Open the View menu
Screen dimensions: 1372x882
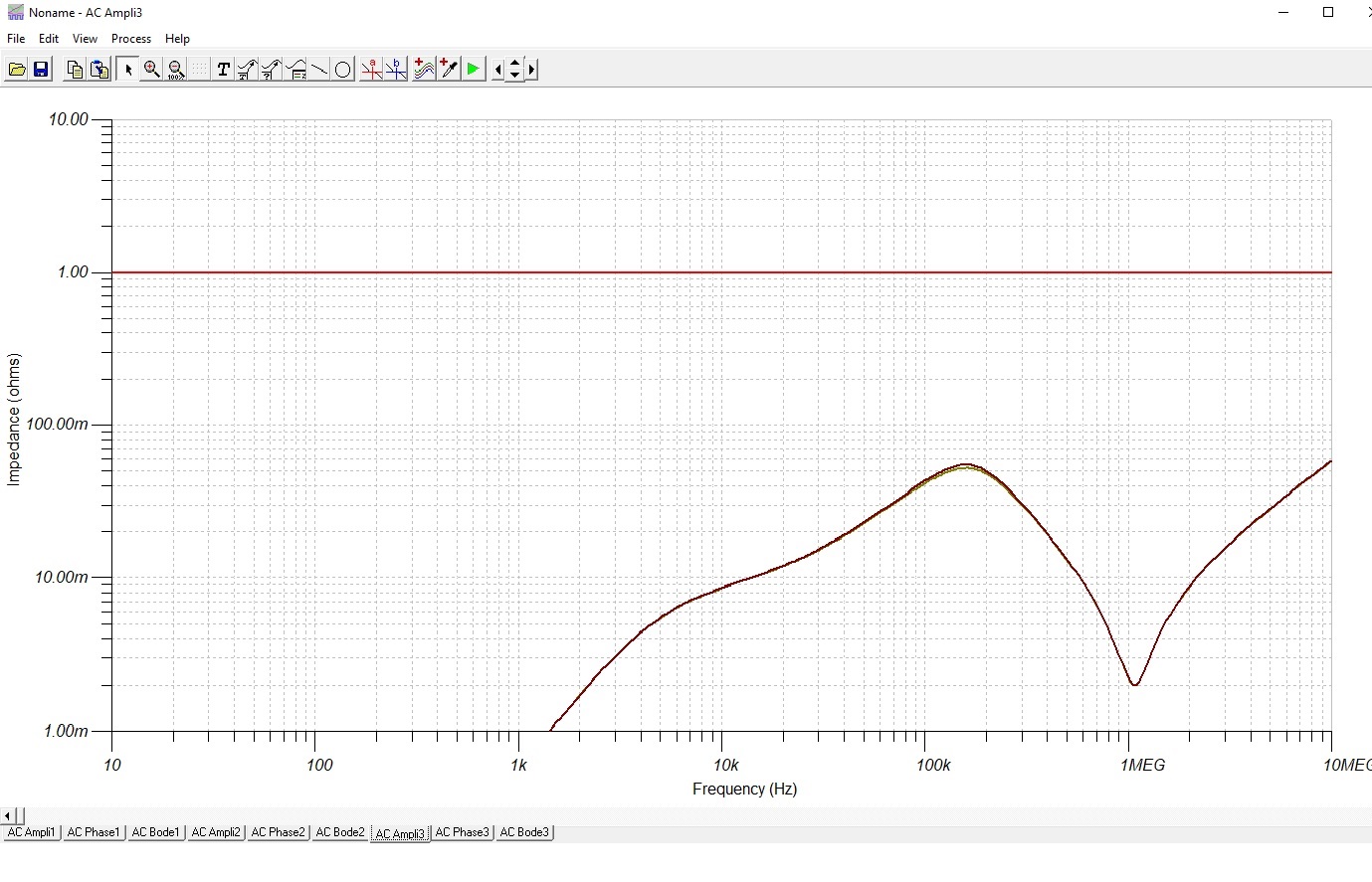click(x=85, y=39)
